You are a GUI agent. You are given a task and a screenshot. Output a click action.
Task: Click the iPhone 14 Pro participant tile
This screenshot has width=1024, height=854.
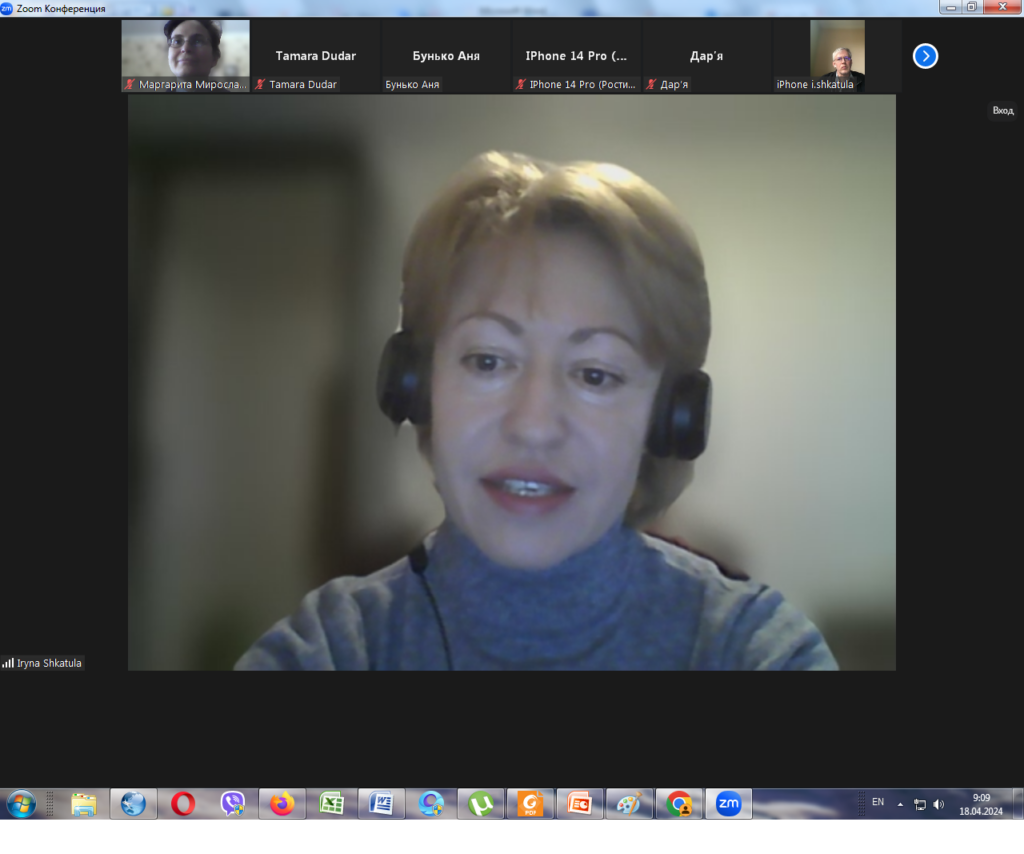click(576, 57)
